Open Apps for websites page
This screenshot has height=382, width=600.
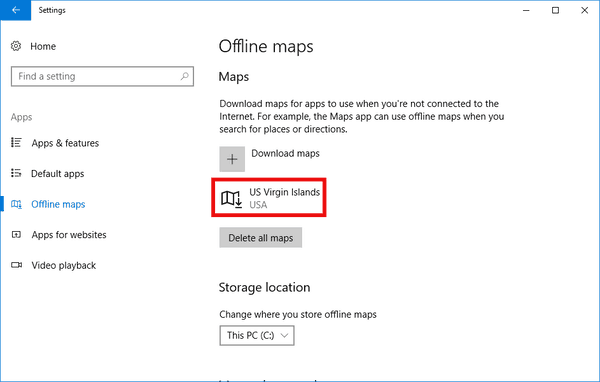click(69, 235)
